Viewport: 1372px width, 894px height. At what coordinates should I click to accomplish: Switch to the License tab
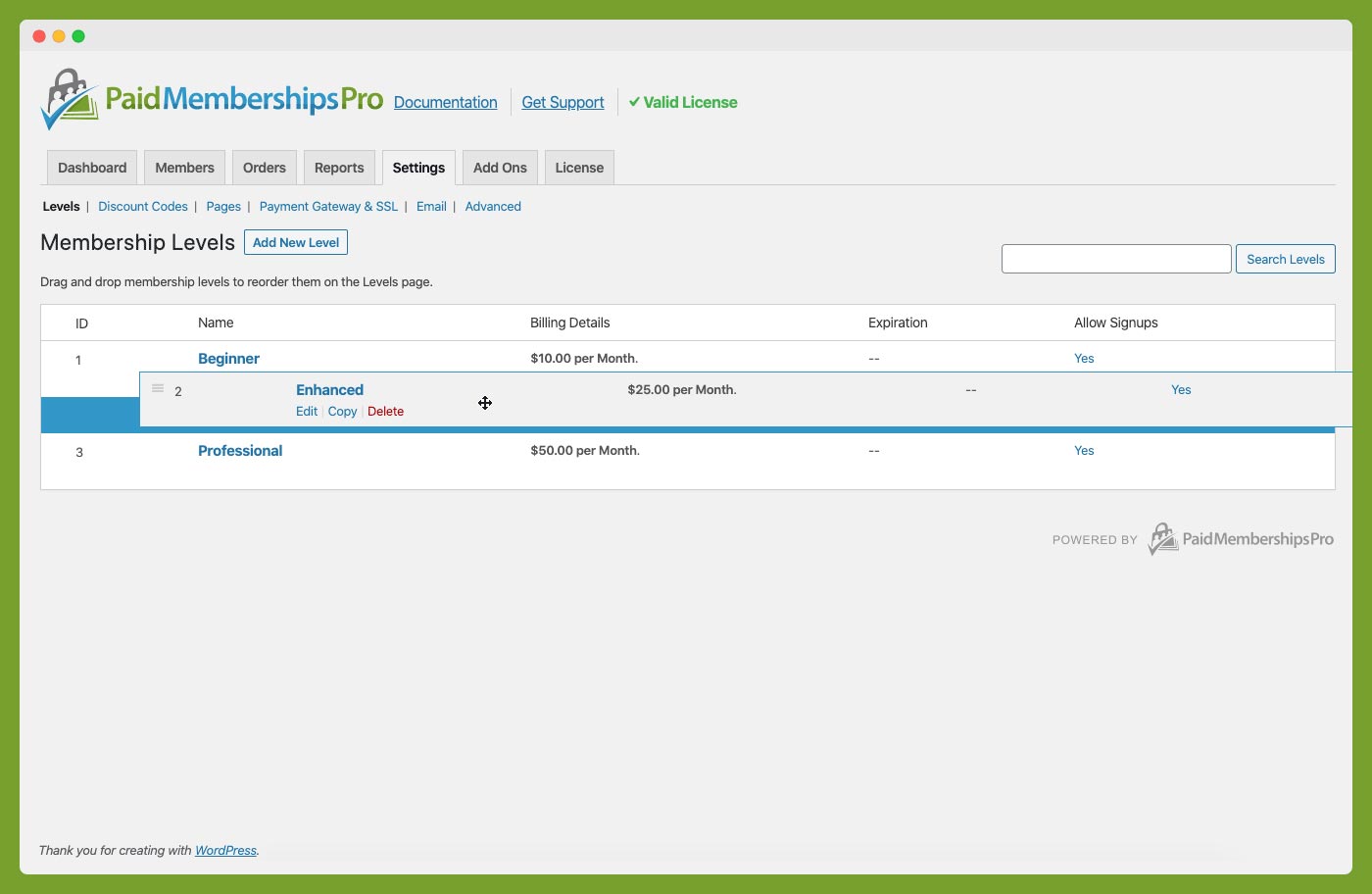[579, 168]
